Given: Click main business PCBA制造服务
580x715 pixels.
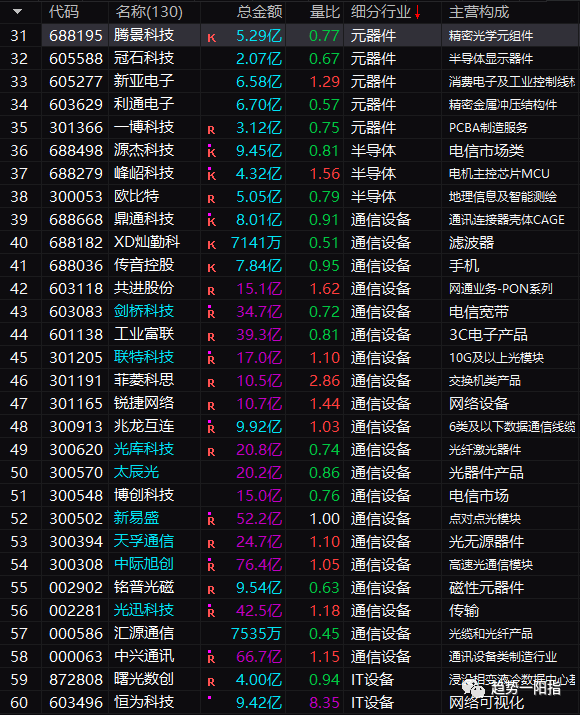Looking at the screenshot, I should click(x=488, y=128).
